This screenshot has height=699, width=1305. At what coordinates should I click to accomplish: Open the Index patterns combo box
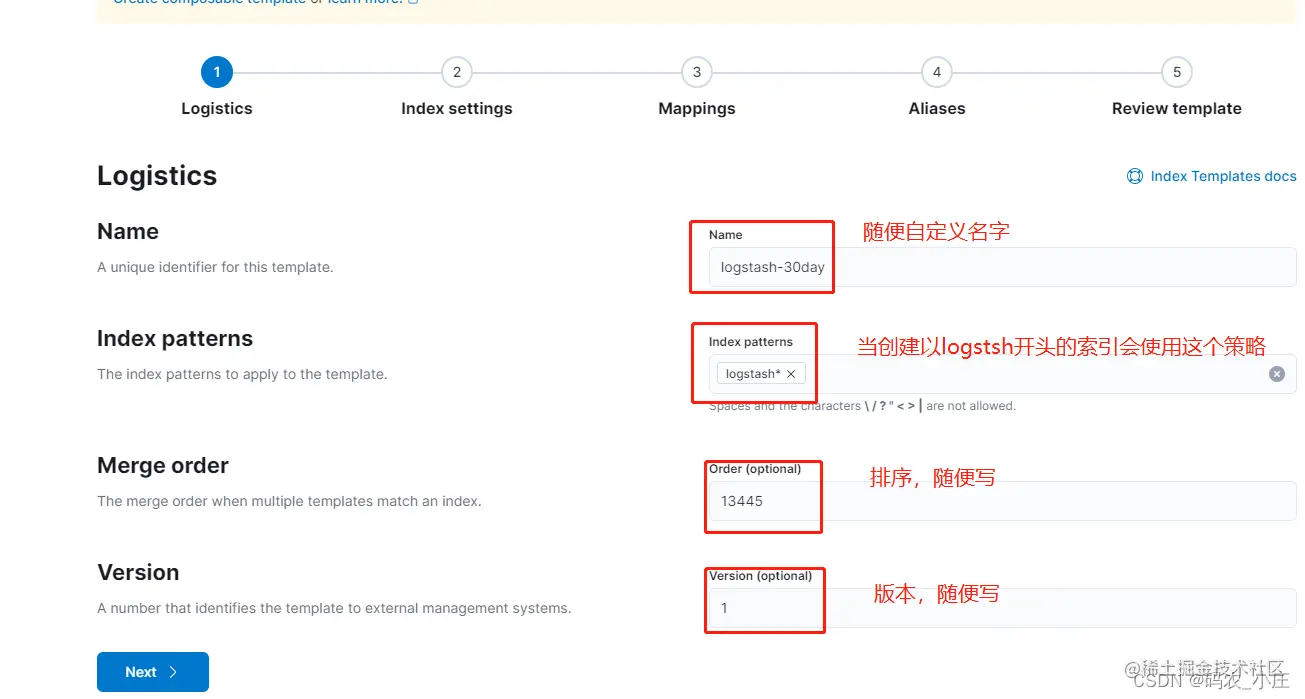[x=1000, y=373]
